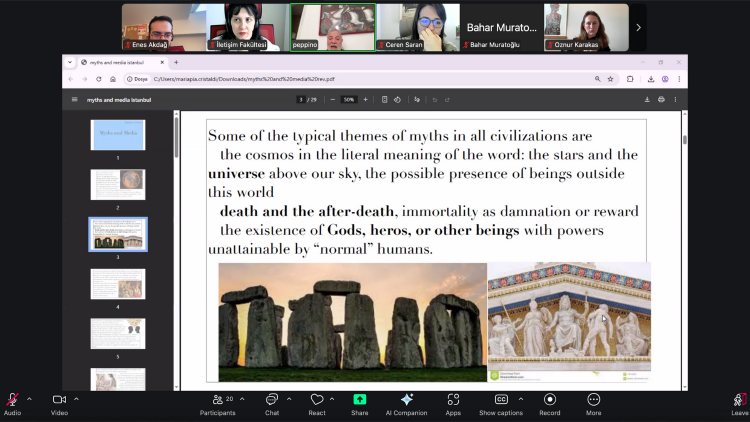This screenshot has height=422, width=750.
Task: Unmute the microphone with the Audio button
Action: pyautogui.click(x=12, y=400)
